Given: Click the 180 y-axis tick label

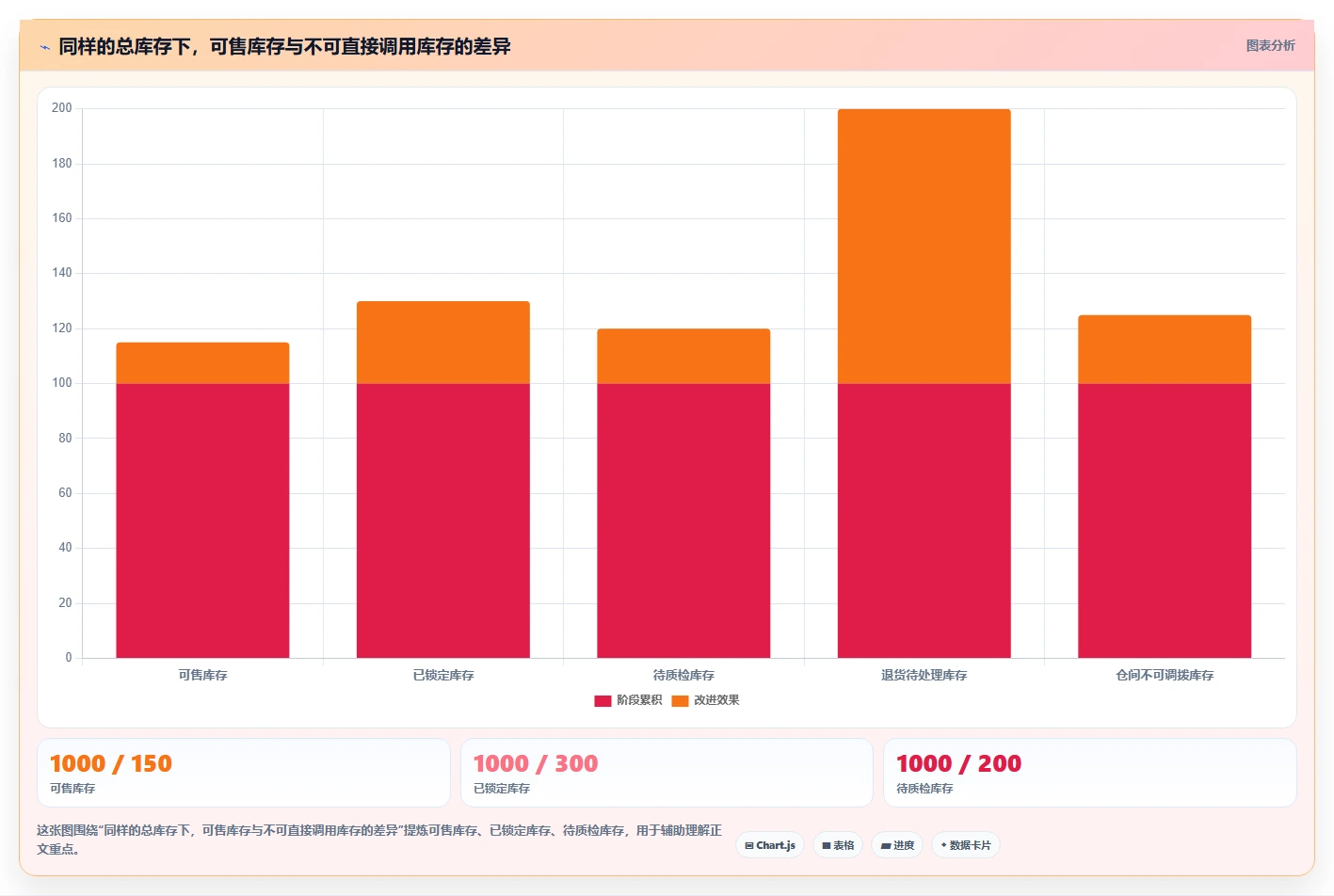Looking at the screenshot, I should 62,164.
